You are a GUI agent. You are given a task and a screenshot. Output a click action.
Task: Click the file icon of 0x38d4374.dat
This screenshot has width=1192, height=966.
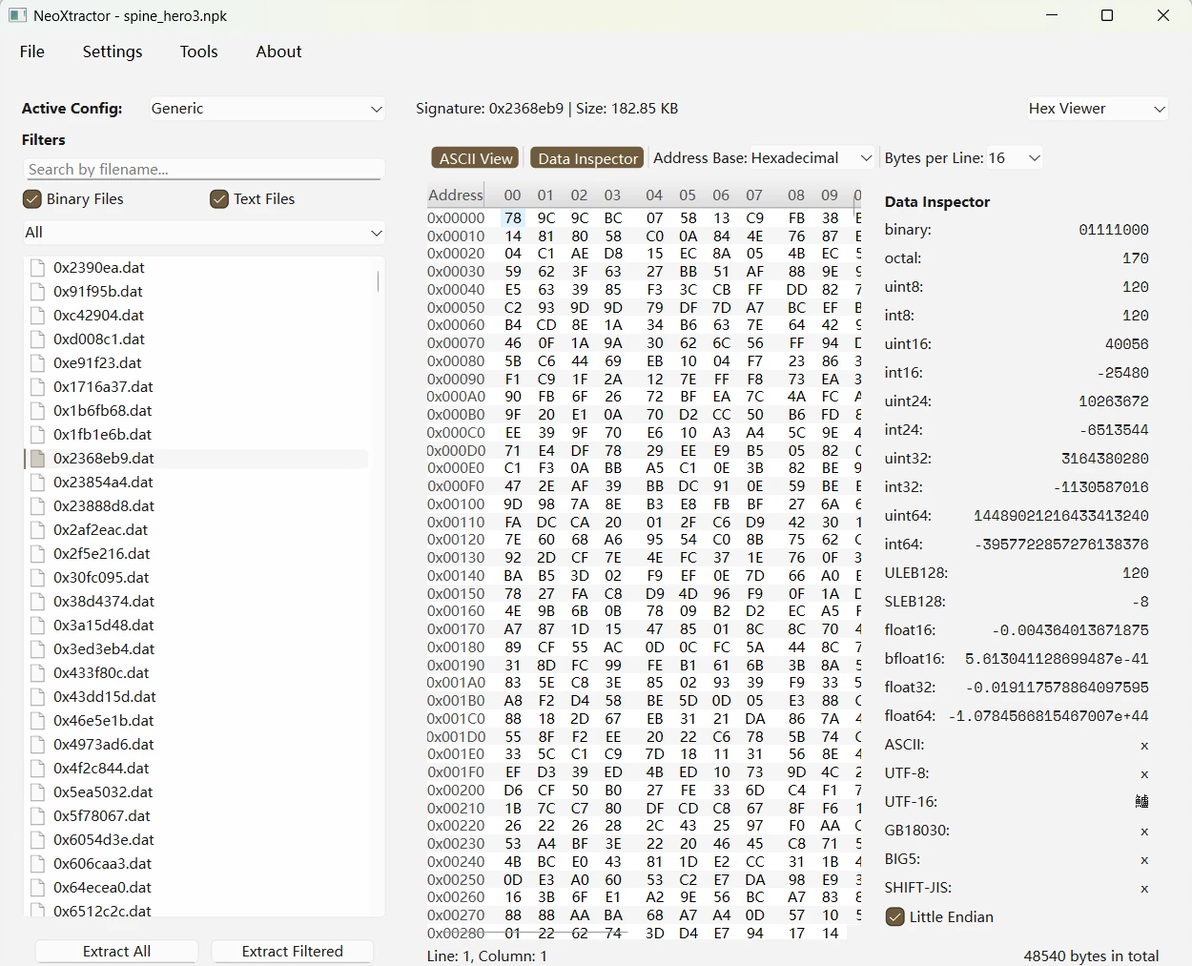pos(37,601)
